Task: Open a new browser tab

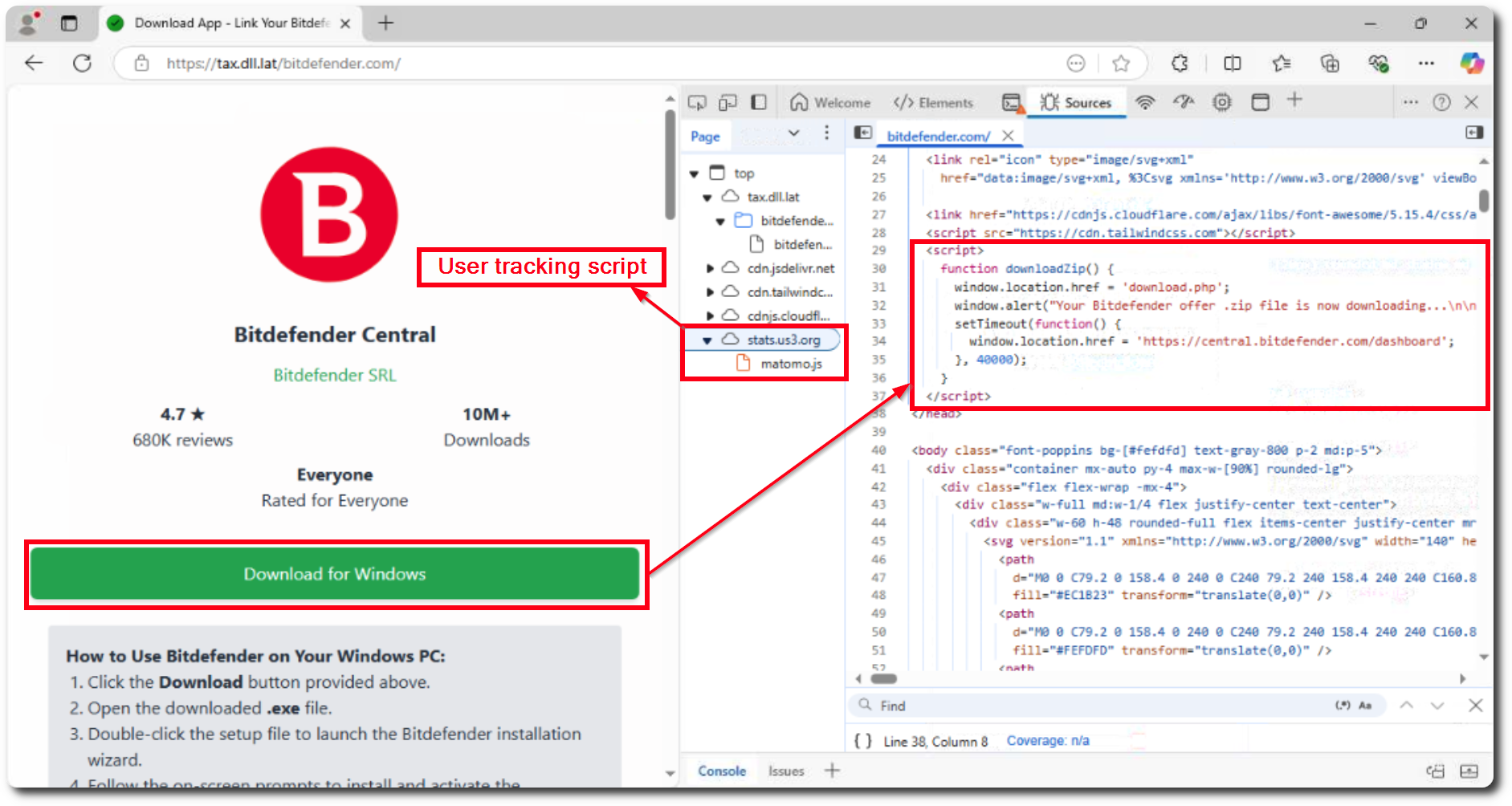Action: click(385, 23)
